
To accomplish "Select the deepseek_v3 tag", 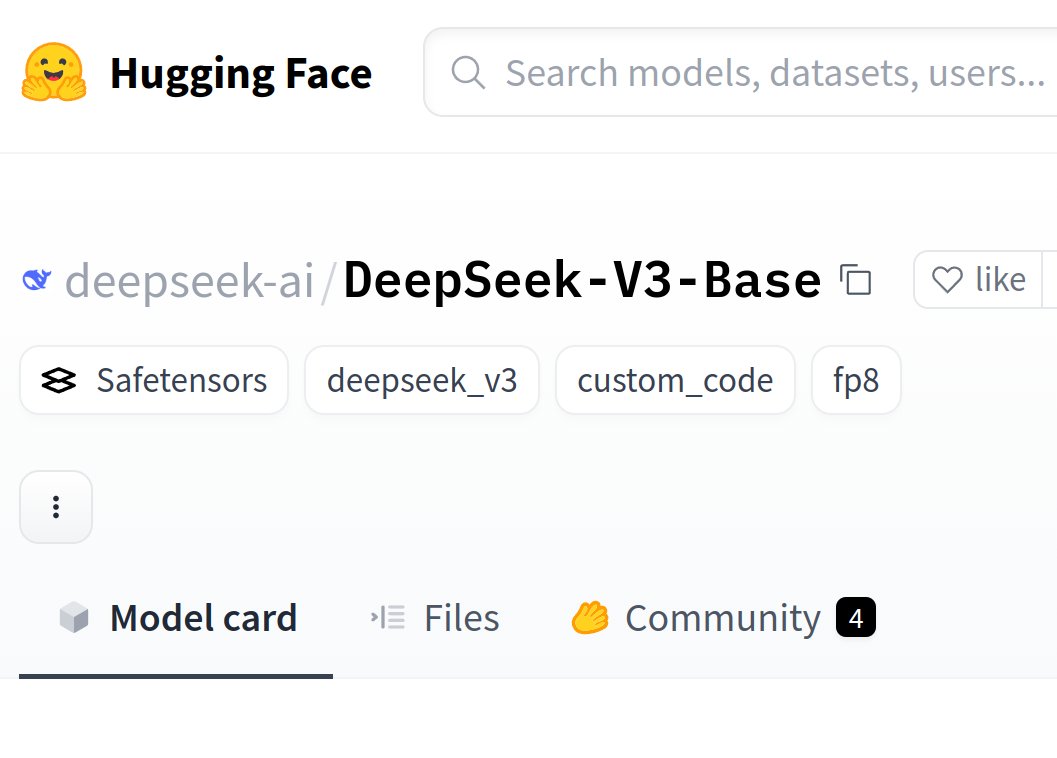I will (x=422, y=380).
